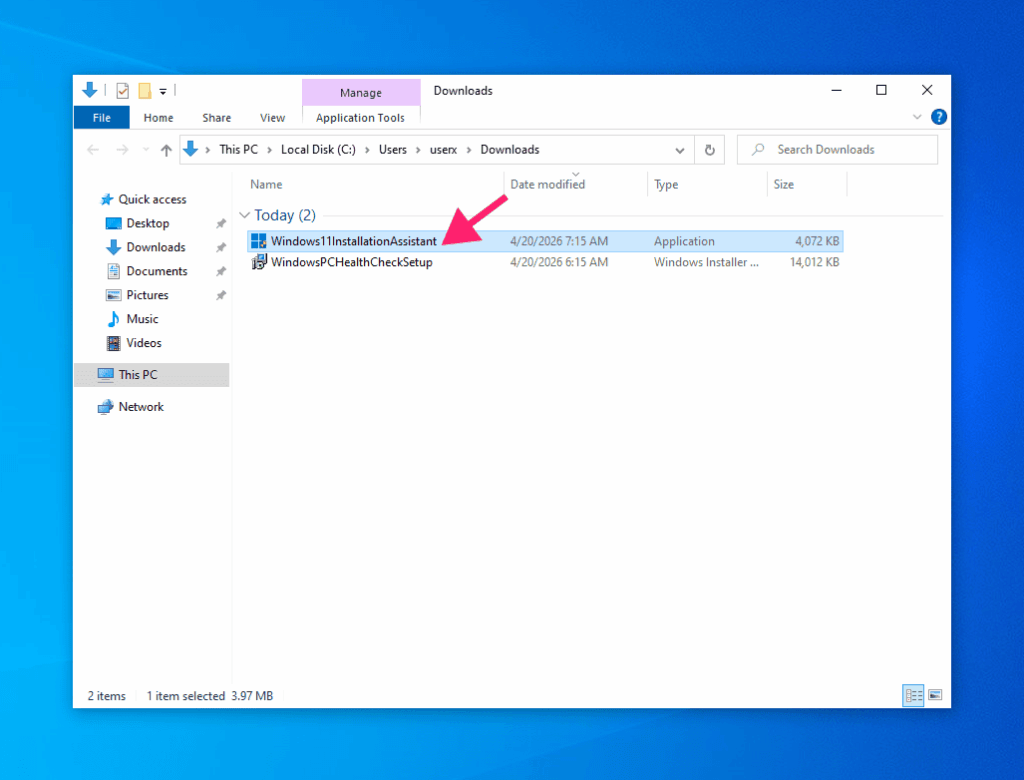
Task: Click the pin icon beside Documents
Action: tap(221, 271)
